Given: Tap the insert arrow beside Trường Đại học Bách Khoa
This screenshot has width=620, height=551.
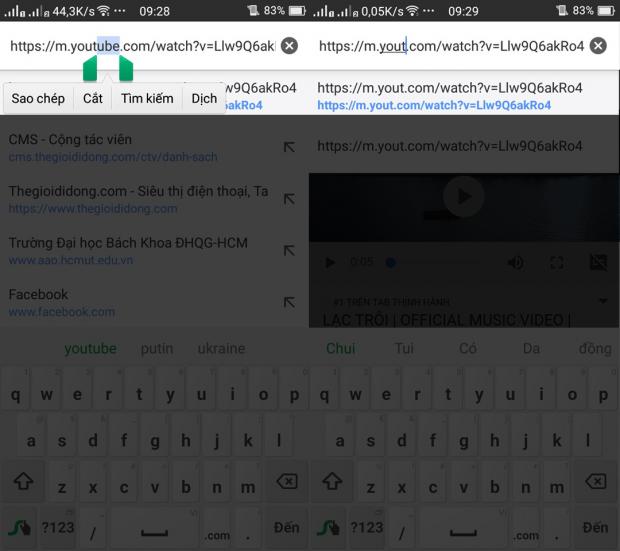Looking at the screenshot, I should tap(289, 251).
